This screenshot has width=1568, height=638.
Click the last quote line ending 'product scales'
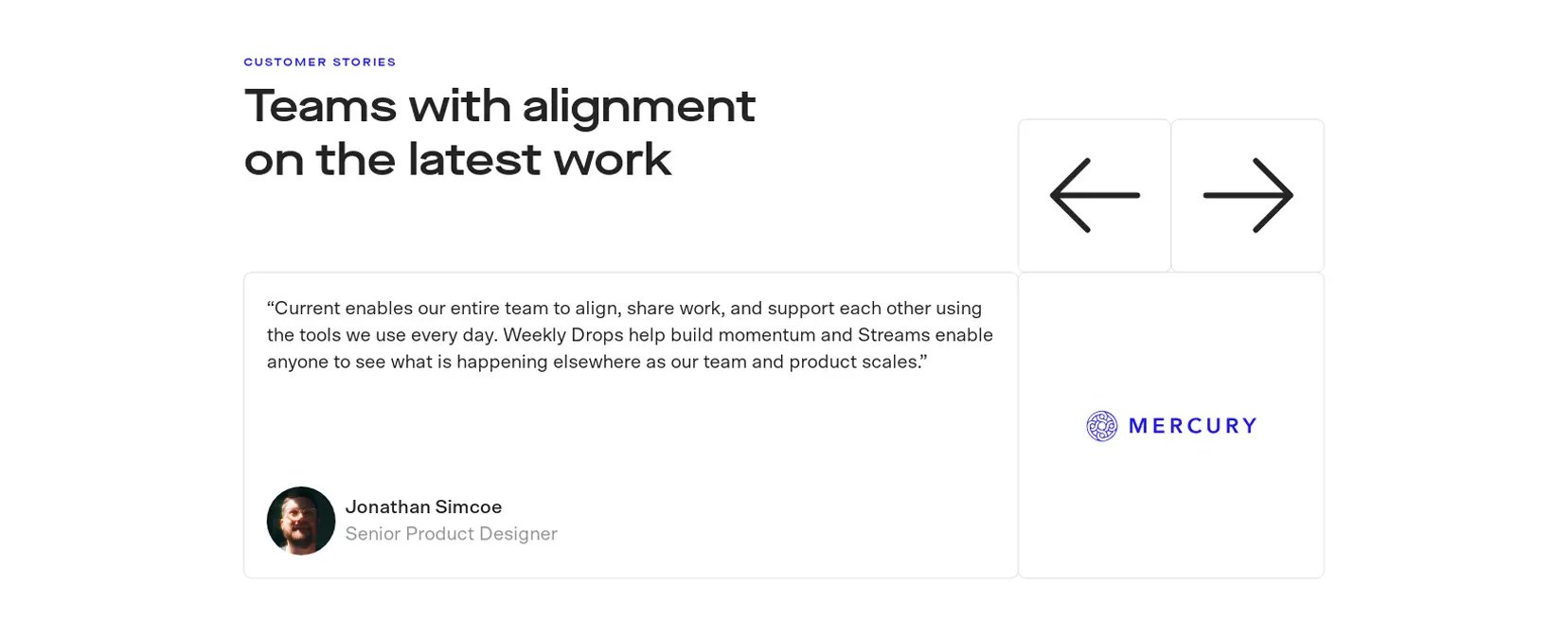[x=597, y=362]
